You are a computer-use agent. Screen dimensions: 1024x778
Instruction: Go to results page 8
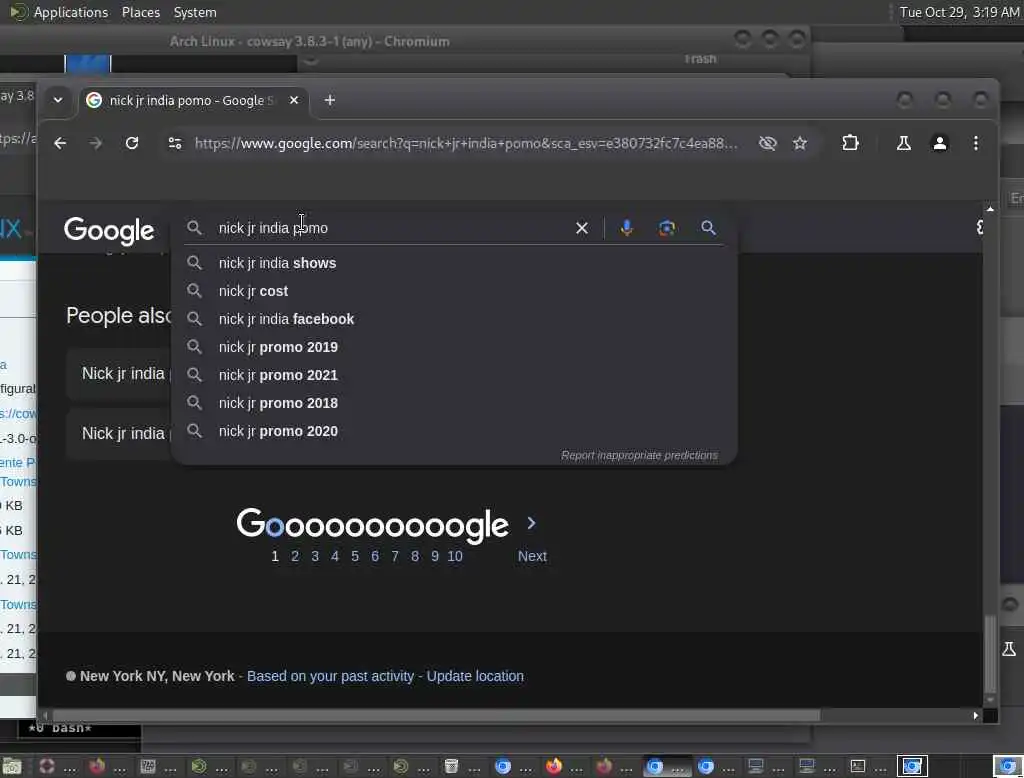coord(415,557)
